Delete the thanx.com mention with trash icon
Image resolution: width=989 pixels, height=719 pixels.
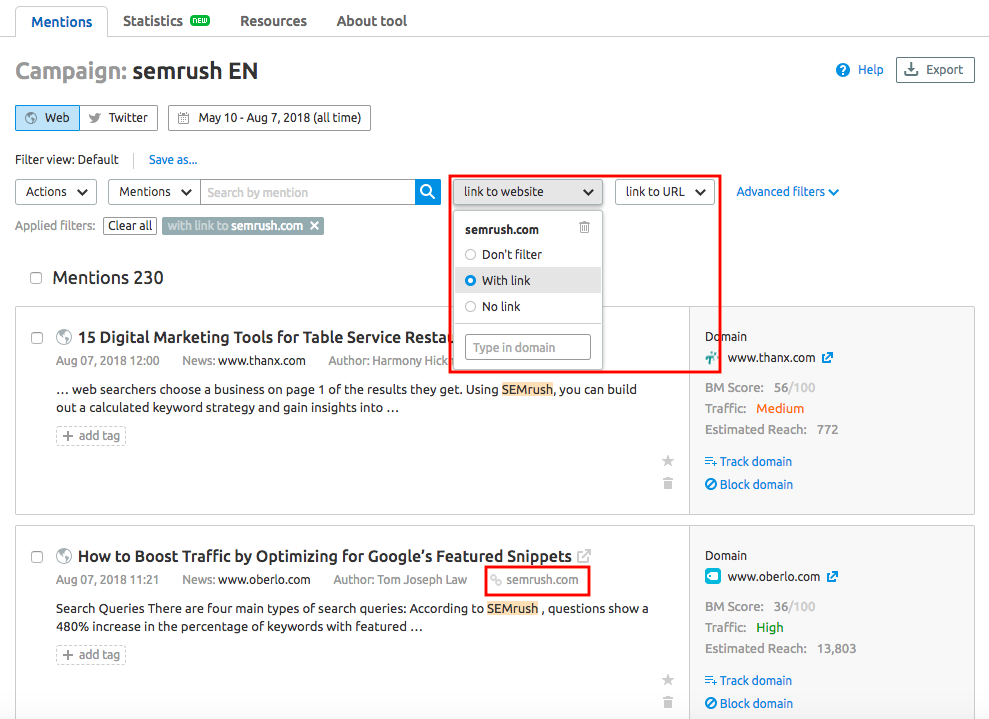pos(668,483)
